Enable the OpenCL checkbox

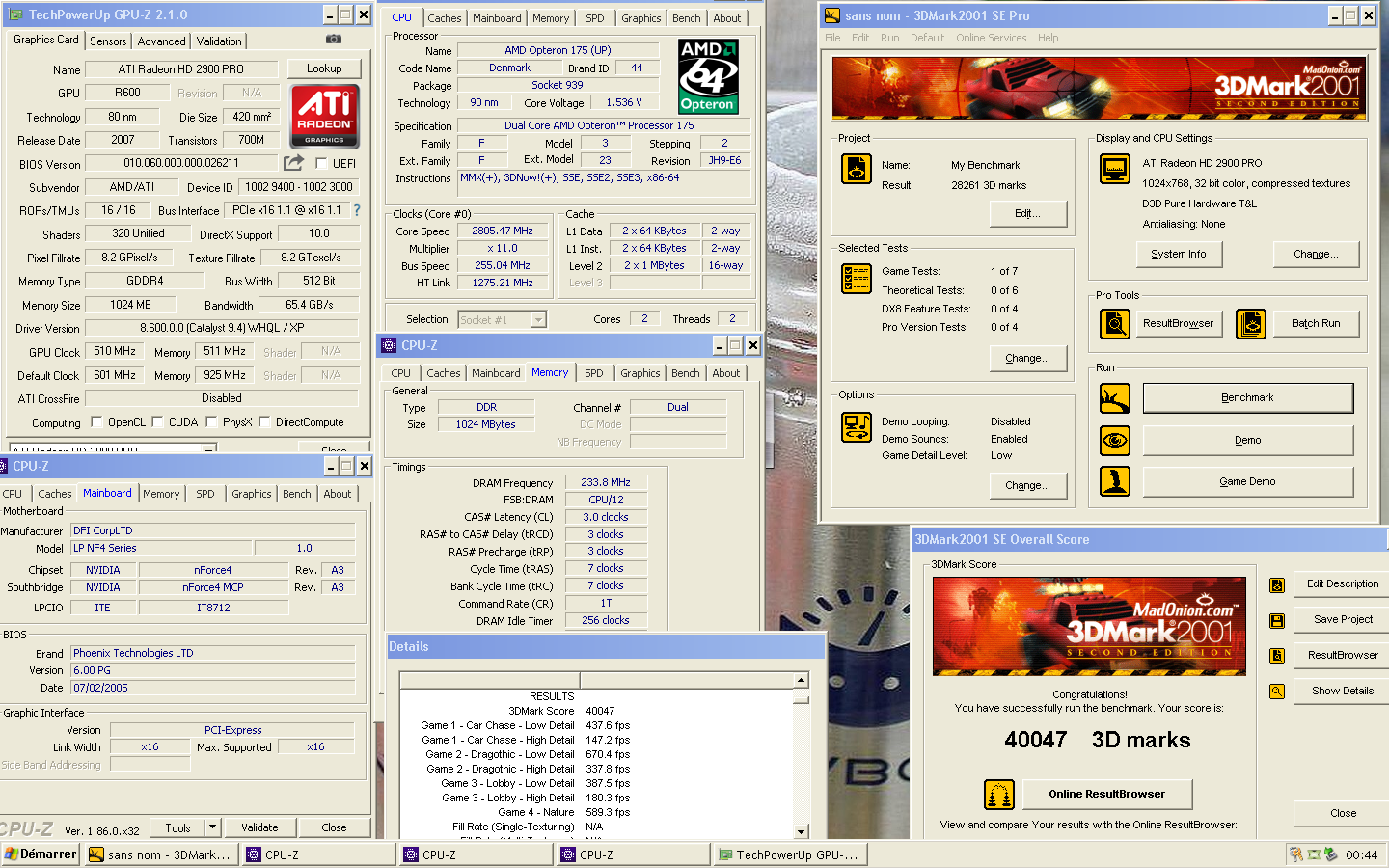[x=96, y=422]
